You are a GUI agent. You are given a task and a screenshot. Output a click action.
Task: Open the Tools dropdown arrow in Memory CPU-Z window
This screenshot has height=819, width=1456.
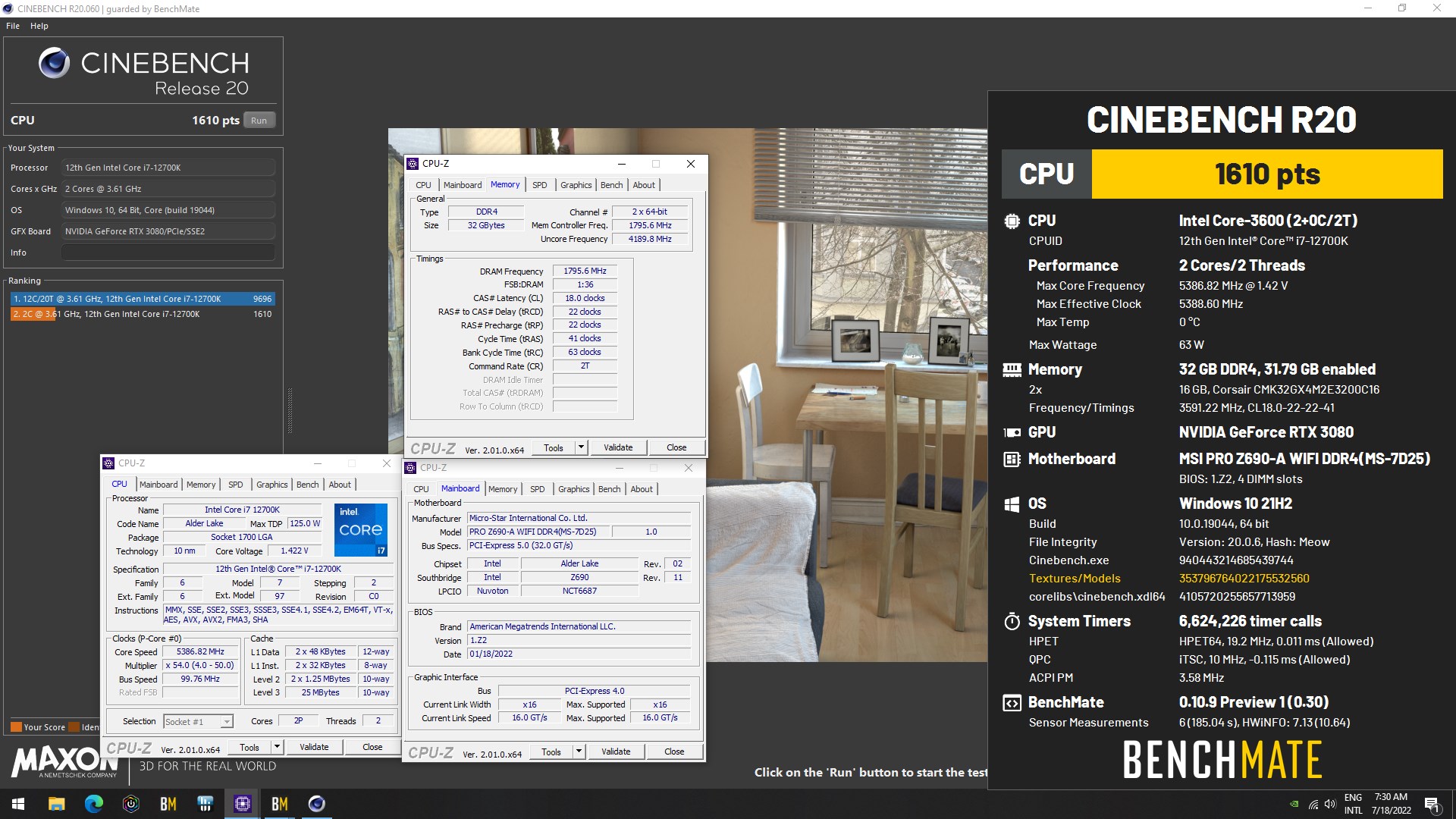pyautogui.click(x=581, y=447)
